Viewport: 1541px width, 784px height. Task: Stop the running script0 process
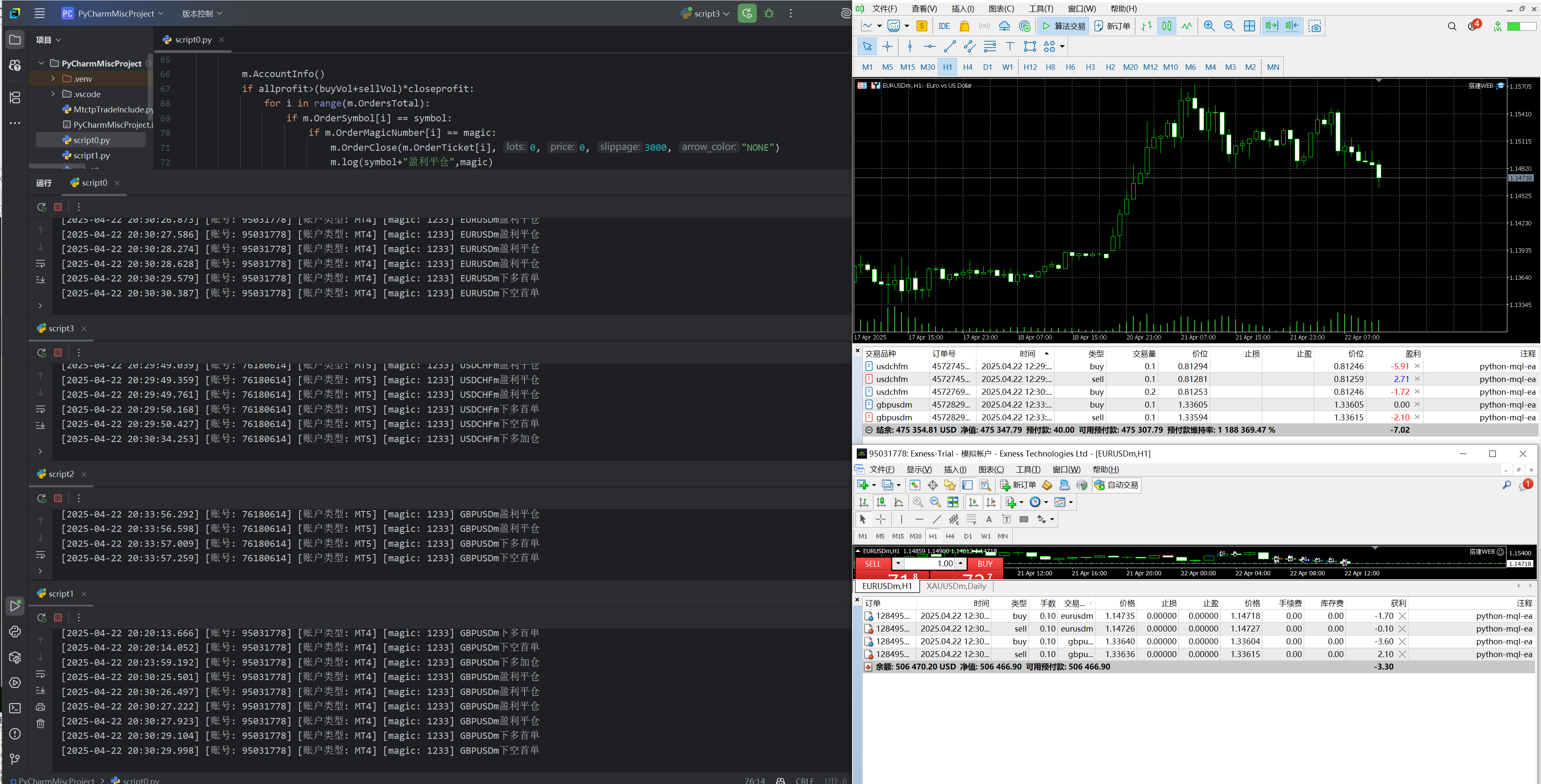pyautogui.click(x=58, y=207)
